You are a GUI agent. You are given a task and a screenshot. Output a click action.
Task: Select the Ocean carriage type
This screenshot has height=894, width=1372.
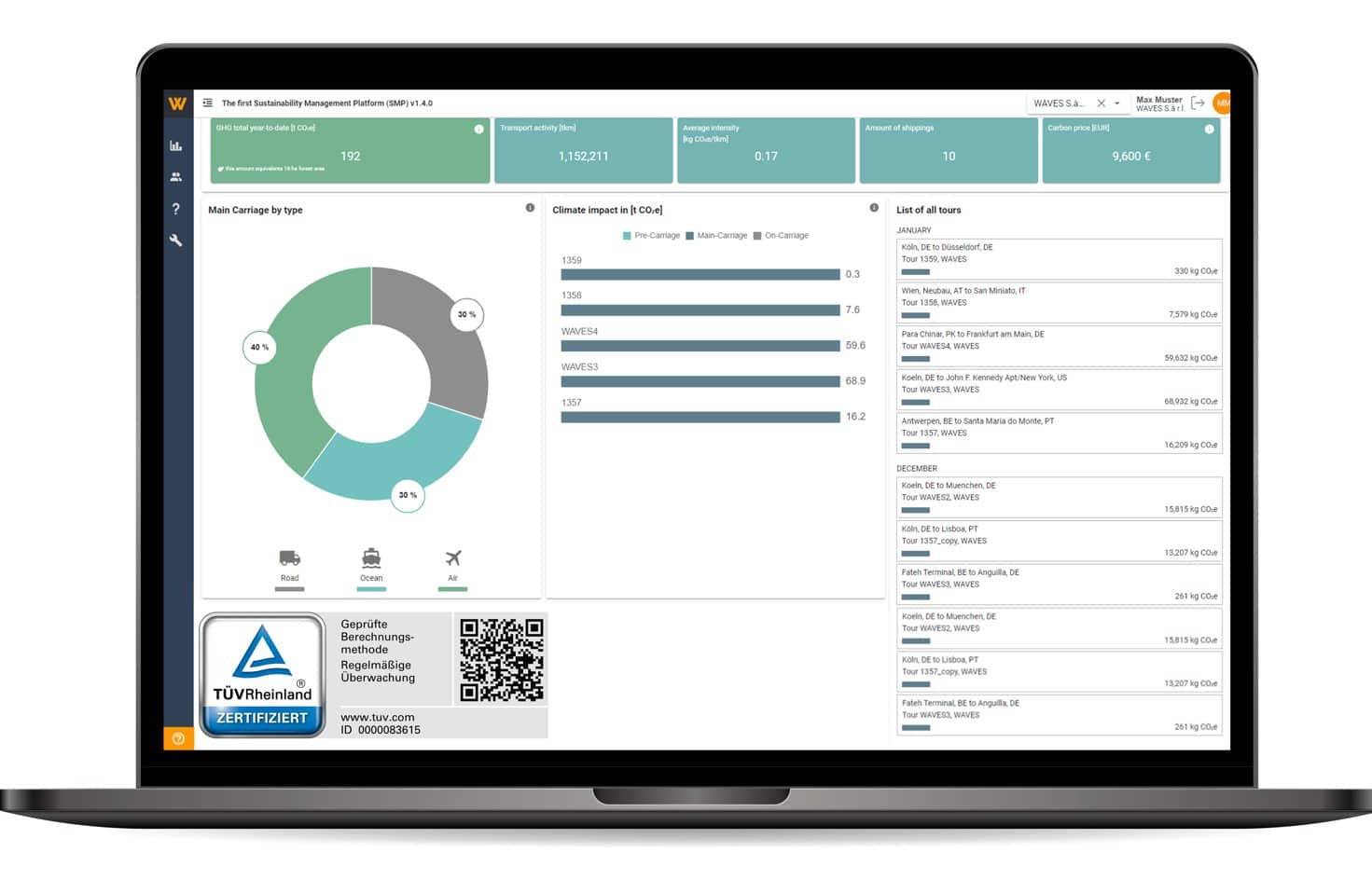pyautogui.click(x=371, y=564)
